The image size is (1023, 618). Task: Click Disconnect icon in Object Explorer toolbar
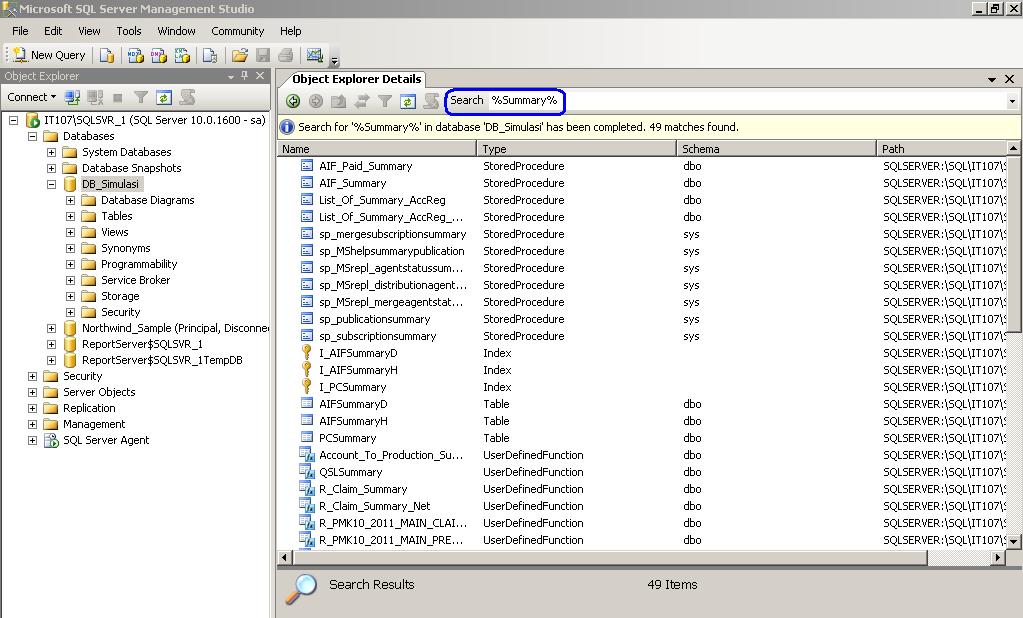(95, 98)
